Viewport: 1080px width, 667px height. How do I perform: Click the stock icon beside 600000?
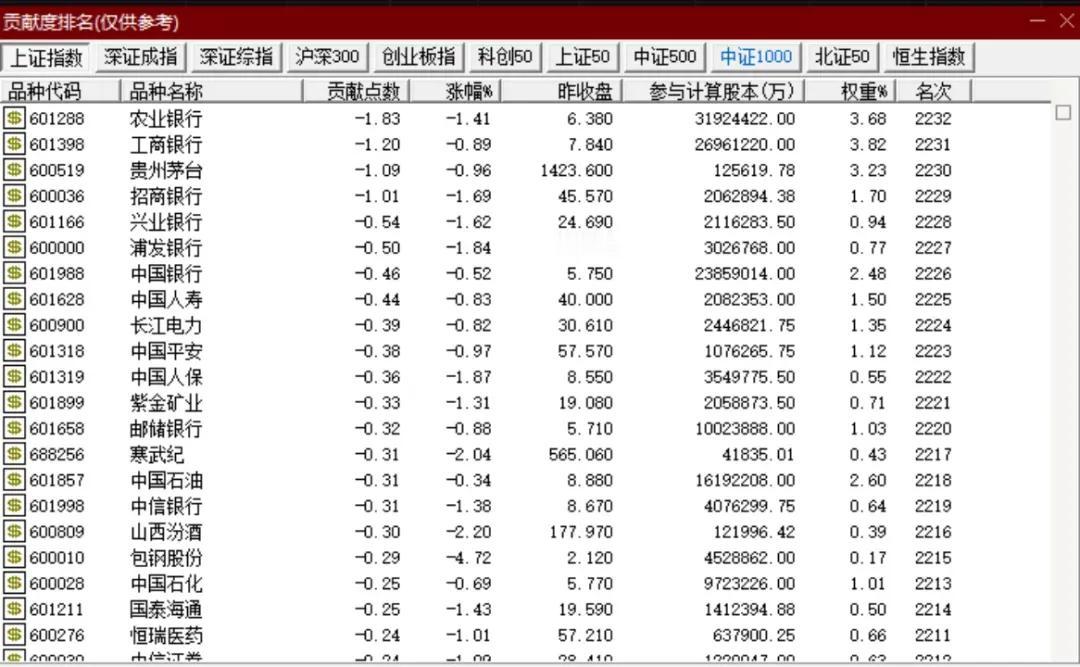click(x=14, y=247)
